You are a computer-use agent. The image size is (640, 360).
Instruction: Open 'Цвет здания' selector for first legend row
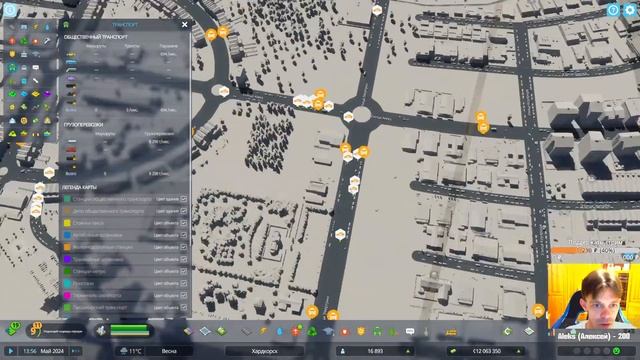click(167, 199)
